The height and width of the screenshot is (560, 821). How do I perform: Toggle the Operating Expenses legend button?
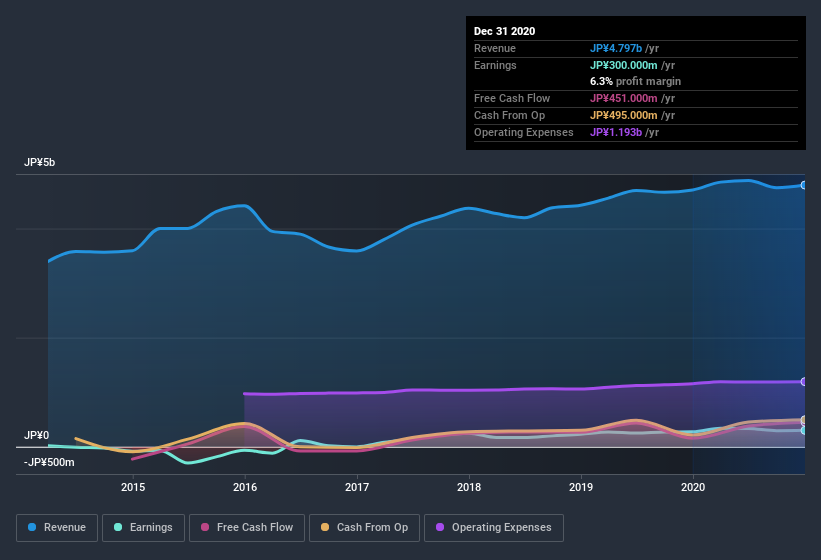click(x=494, y=528)
